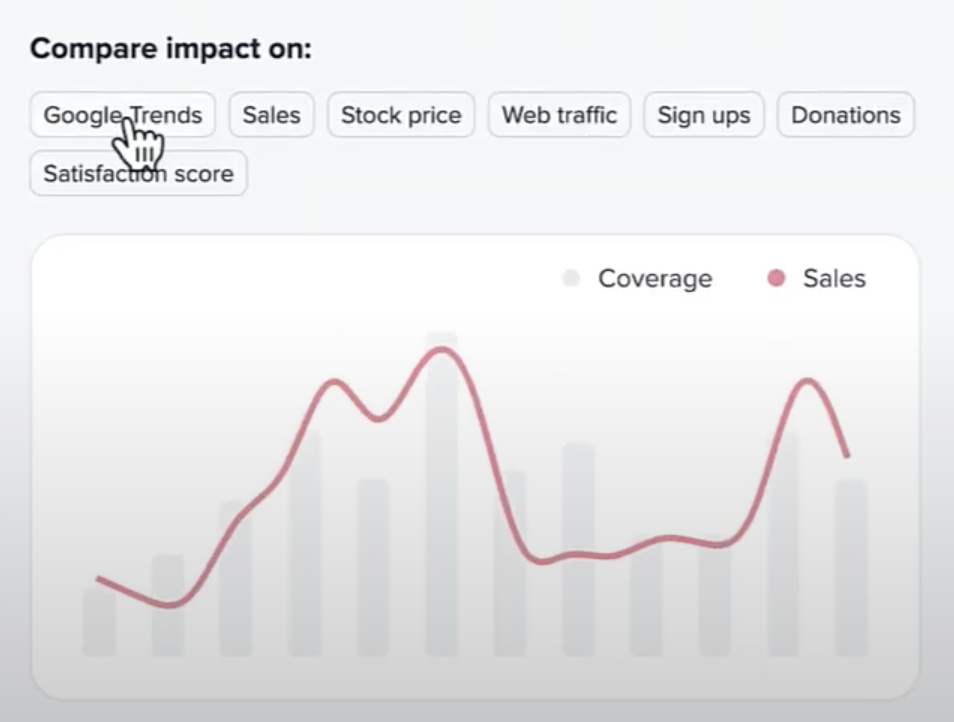Choose the Sales comparison chip

point(271,115)
